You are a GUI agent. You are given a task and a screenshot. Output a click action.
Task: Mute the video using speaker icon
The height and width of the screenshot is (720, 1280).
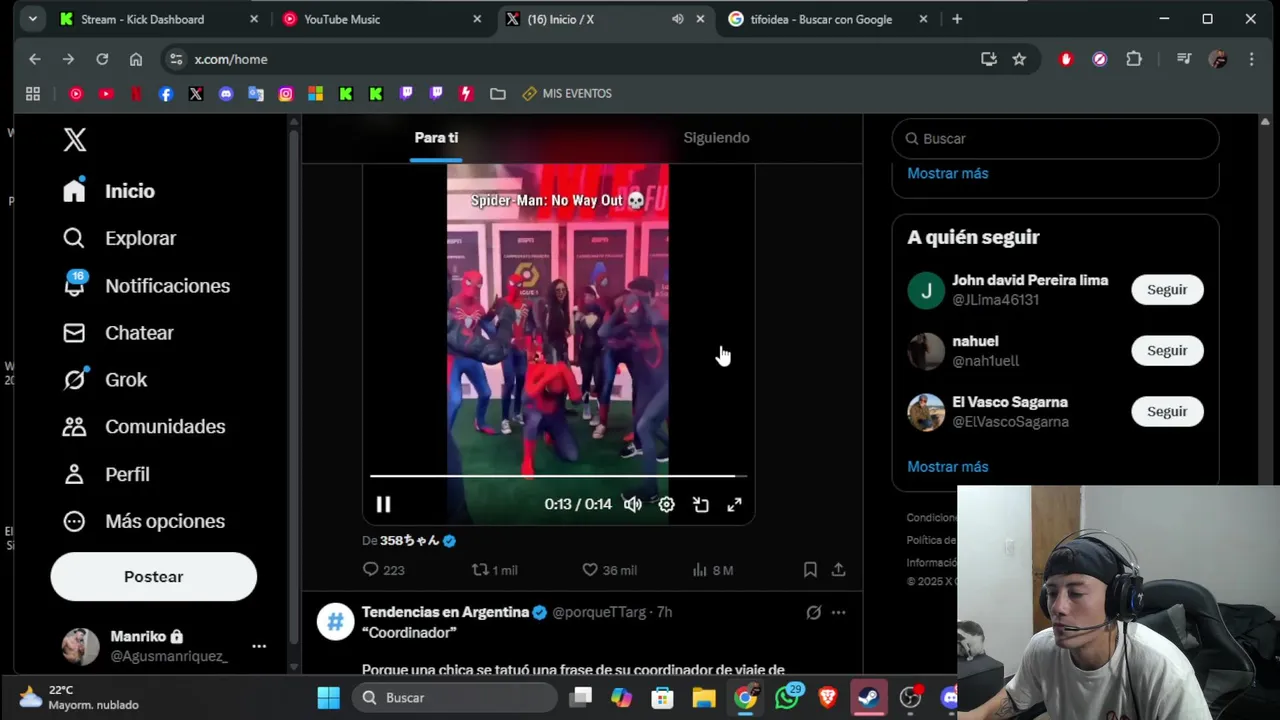click(633, 505)
